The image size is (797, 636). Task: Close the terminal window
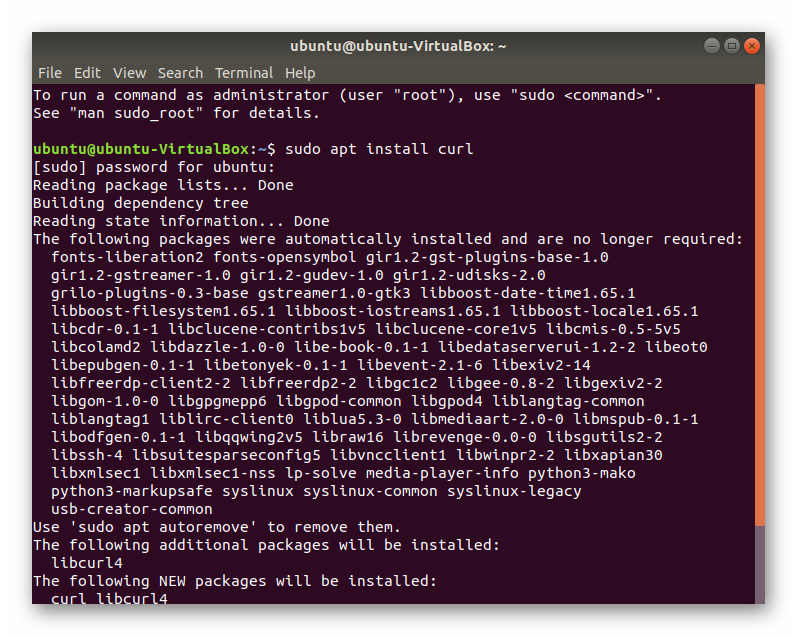pos(751,46)
